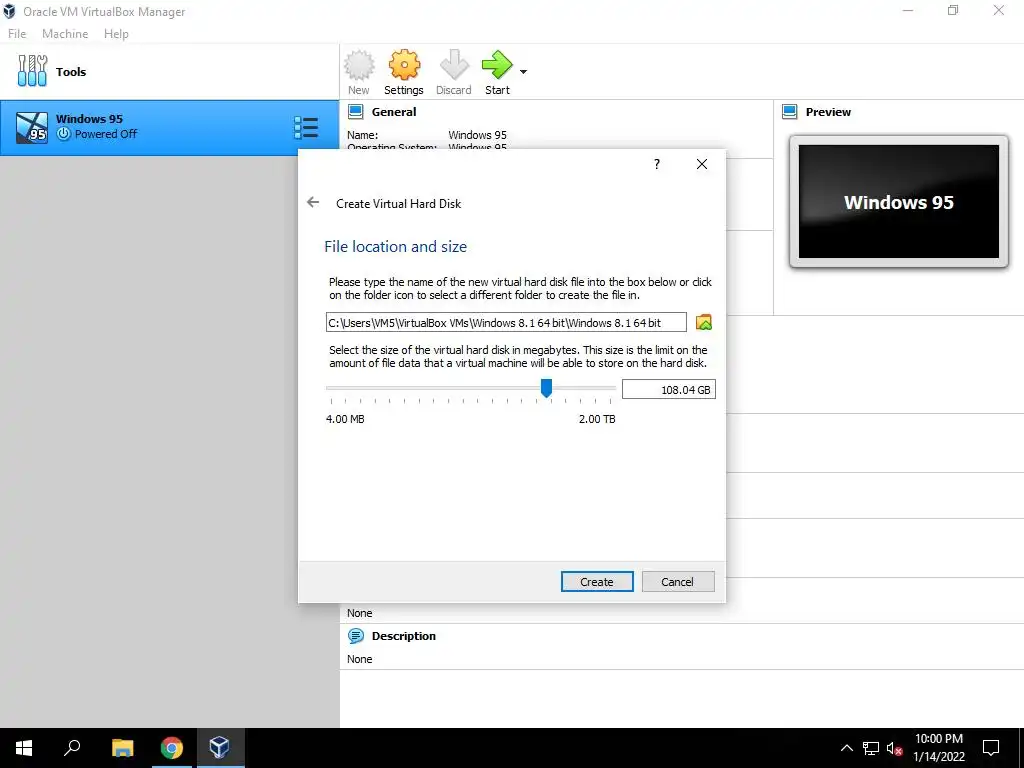Cancel the hard disk creation dialog
The height and width of the screenshot is (768, 1024).
[x=678, y=582]
